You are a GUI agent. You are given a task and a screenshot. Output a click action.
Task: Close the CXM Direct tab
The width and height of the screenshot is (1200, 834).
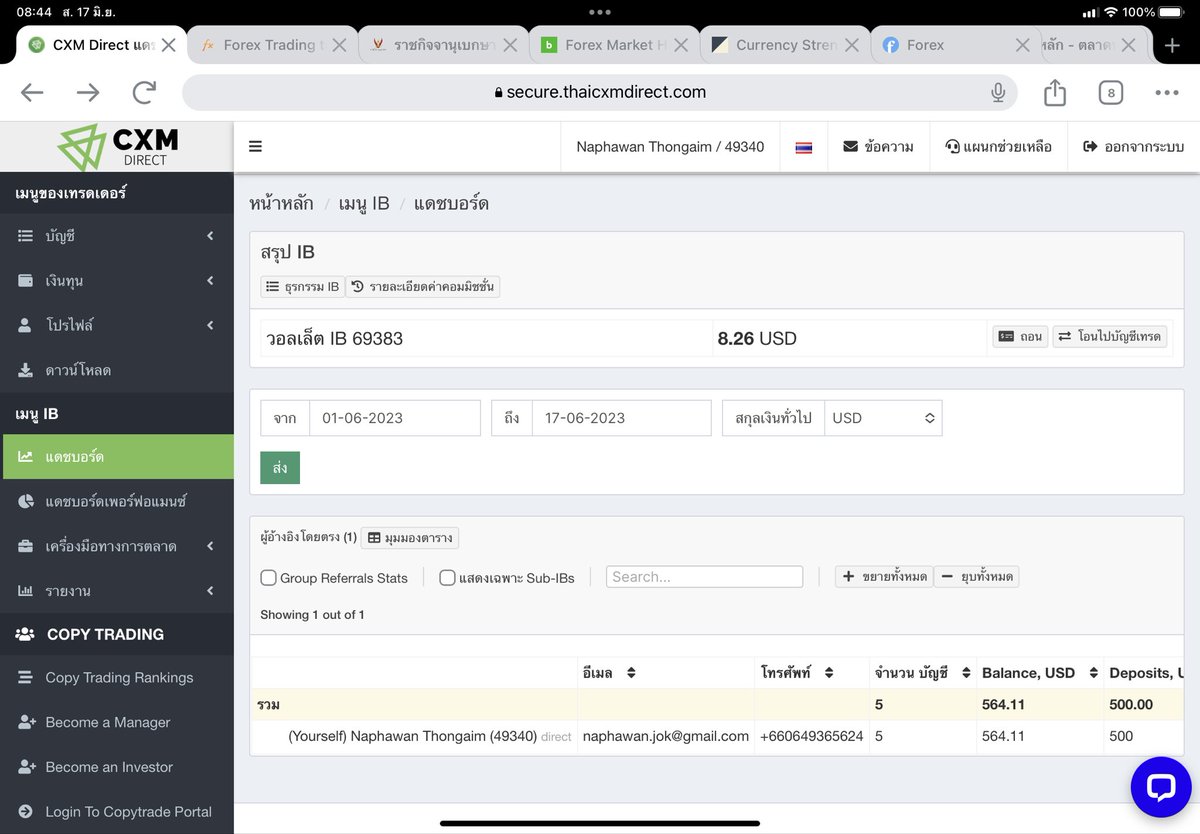(x=168, y=45)
